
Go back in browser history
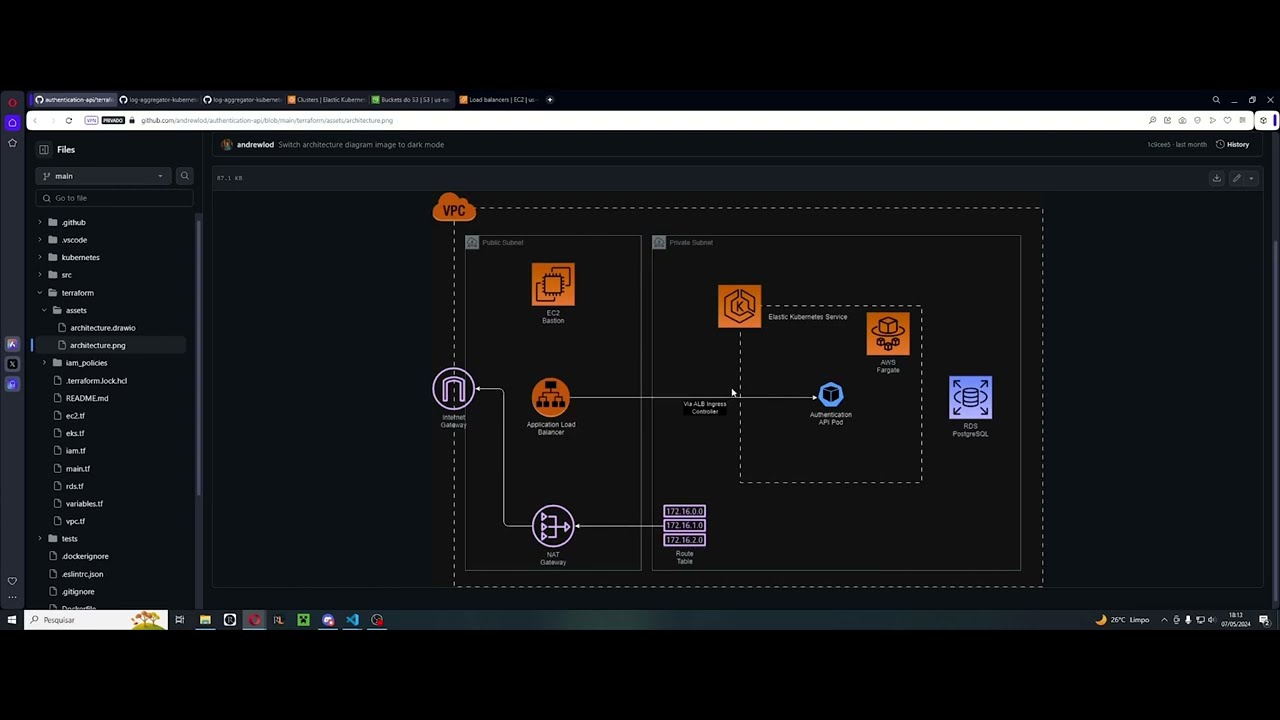coord(35,120)
